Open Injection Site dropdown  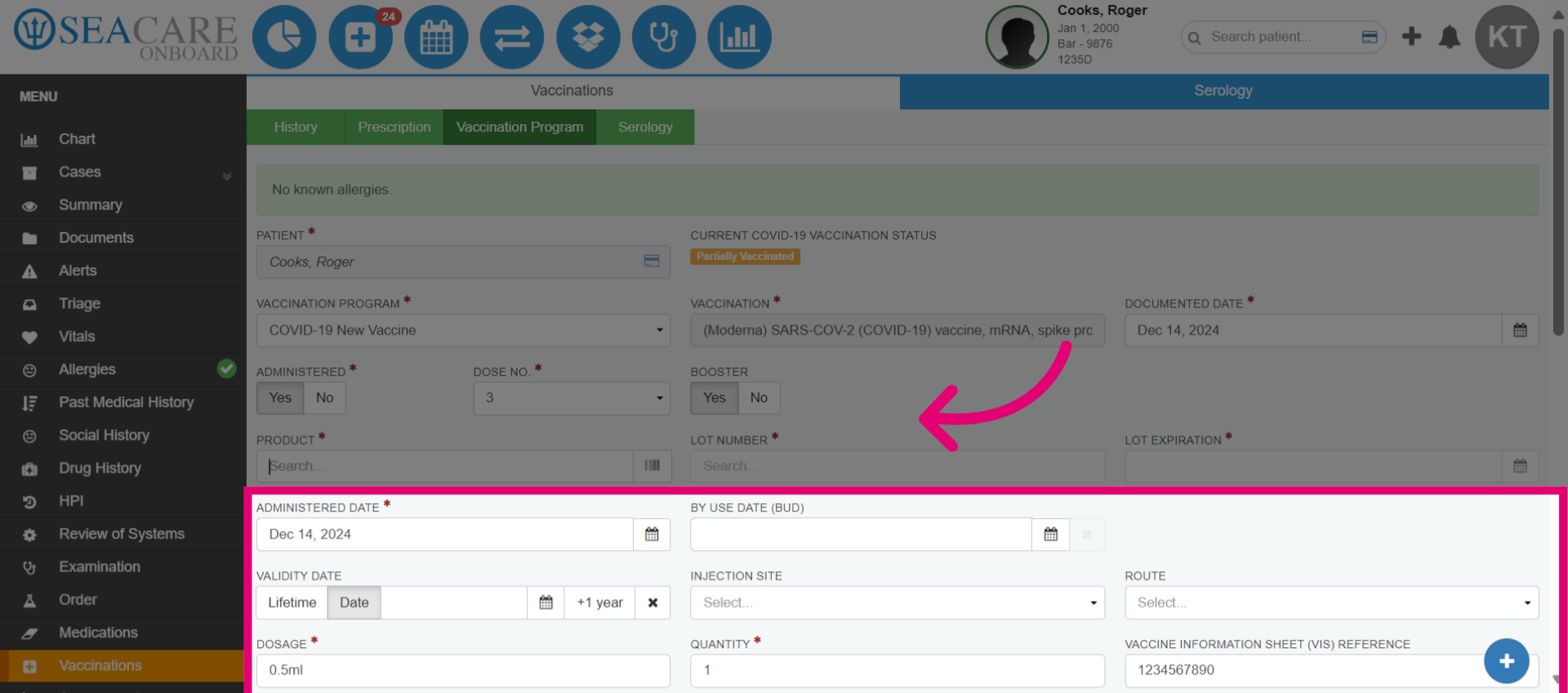(x=898, y=602)
